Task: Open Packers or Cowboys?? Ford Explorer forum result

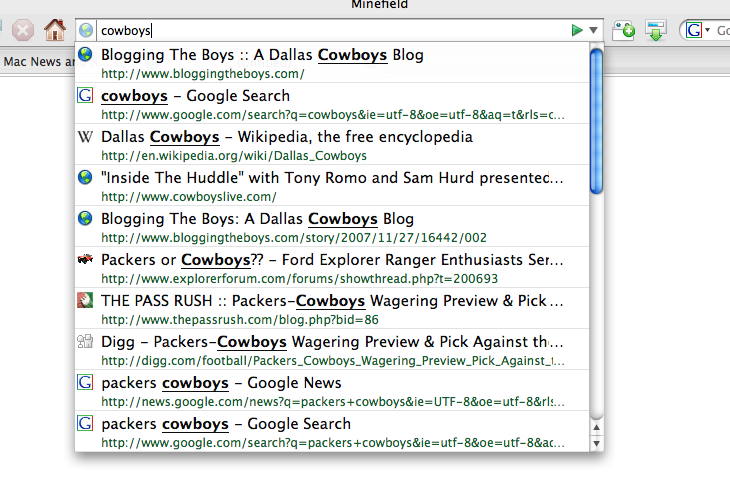Action: pos(332,267)
